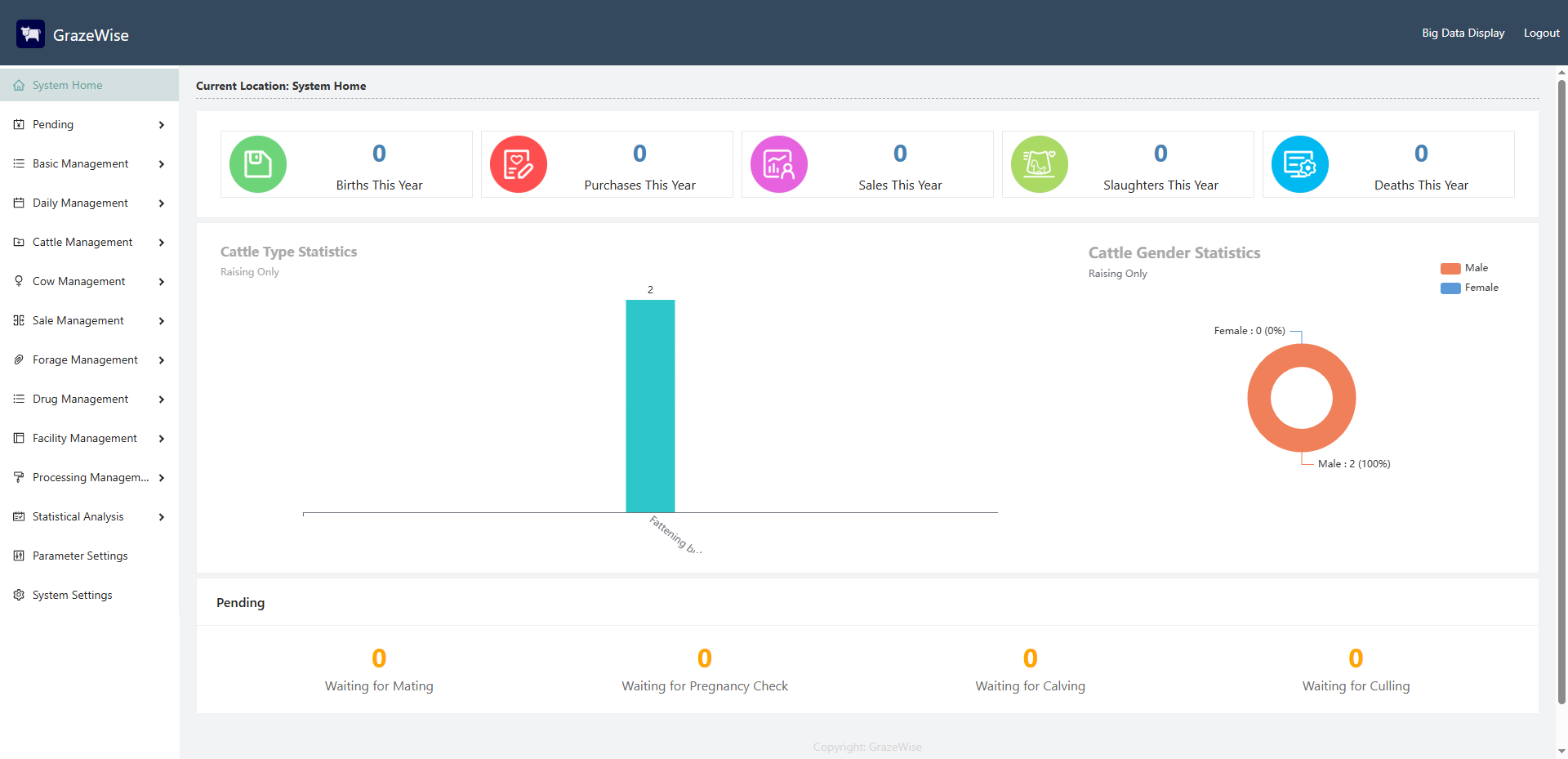The image size is (1568, 759).
Task: Click the Parameter Settings sidebar icon
Action: (19, 556)
